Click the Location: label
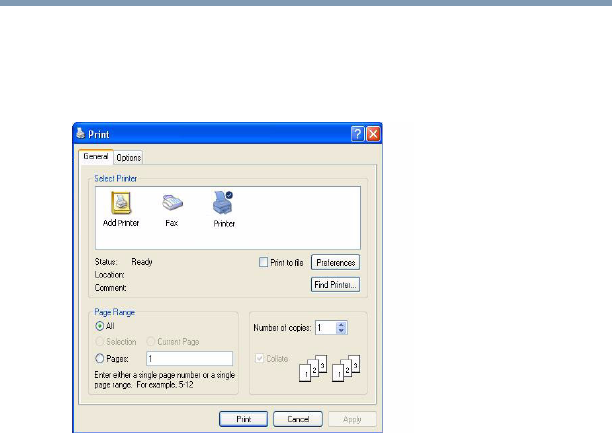 pyautogui.click(x=109, y=275)
